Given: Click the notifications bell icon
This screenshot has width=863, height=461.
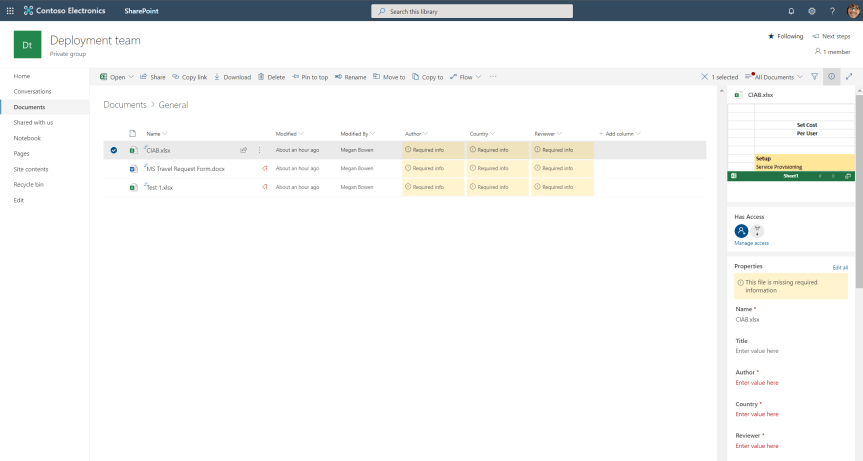Looking at the screenshot, I should pyautogui.click(x=791, y=11).
